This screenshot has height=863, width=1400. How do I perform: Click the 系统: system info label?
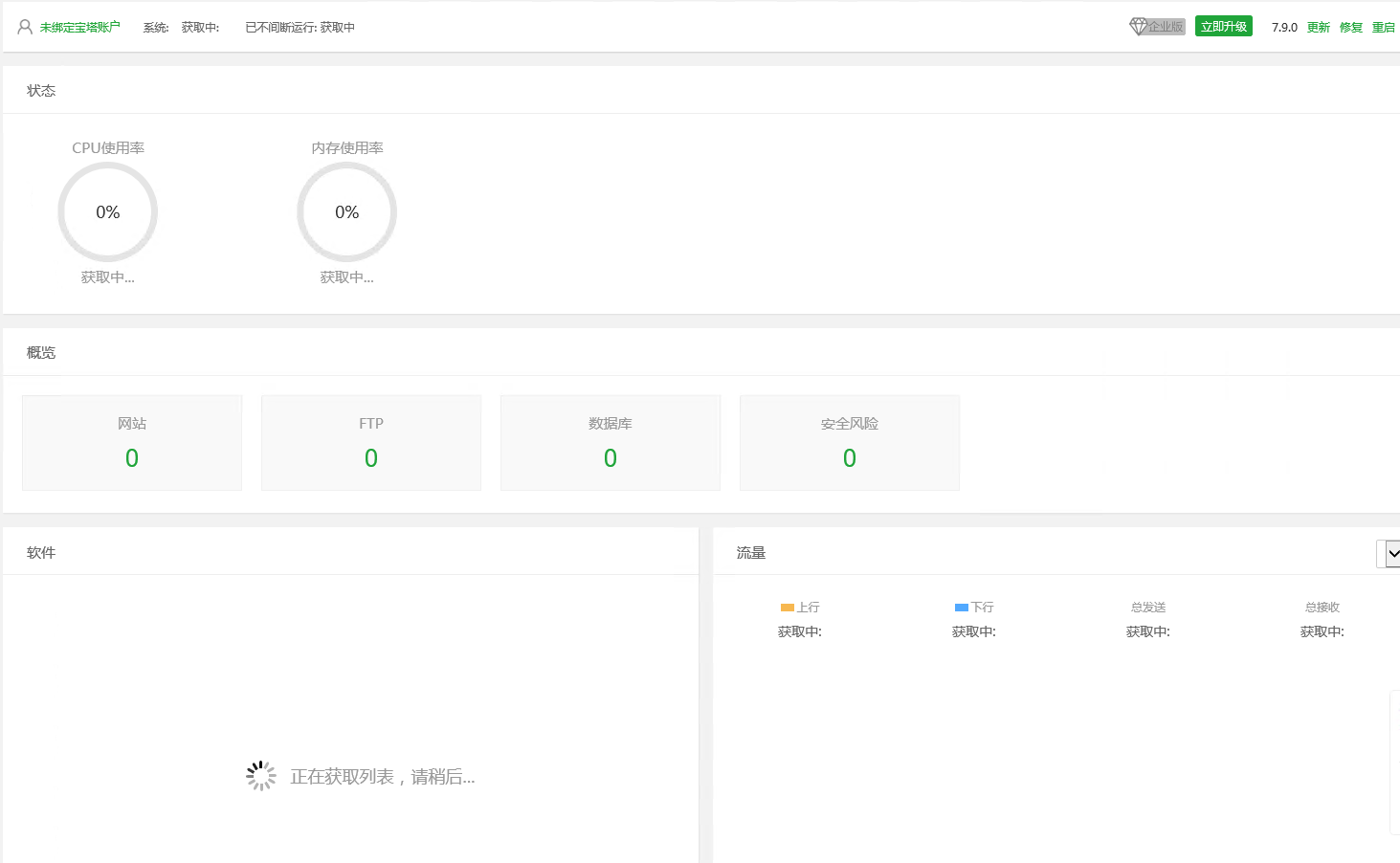pos(156,28)
